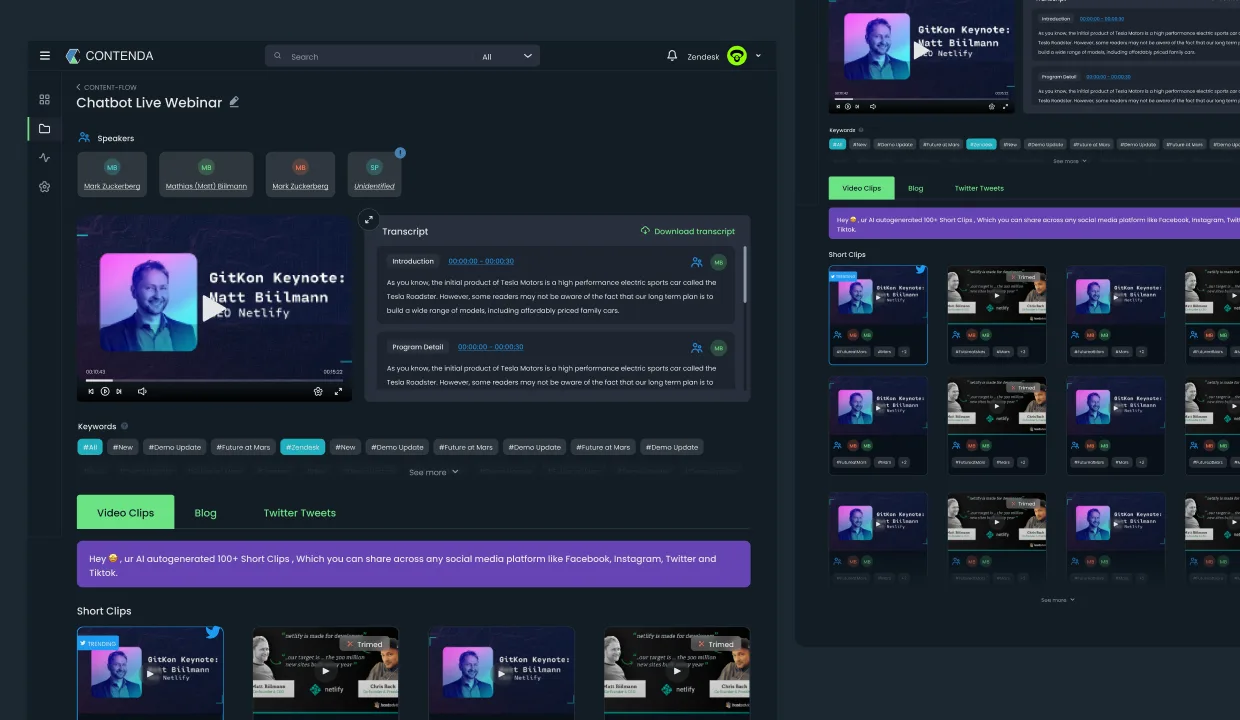Viewport: 1240px width, 720px height.
Task: Skip to previous in main video player
Action: click(90, 391)
